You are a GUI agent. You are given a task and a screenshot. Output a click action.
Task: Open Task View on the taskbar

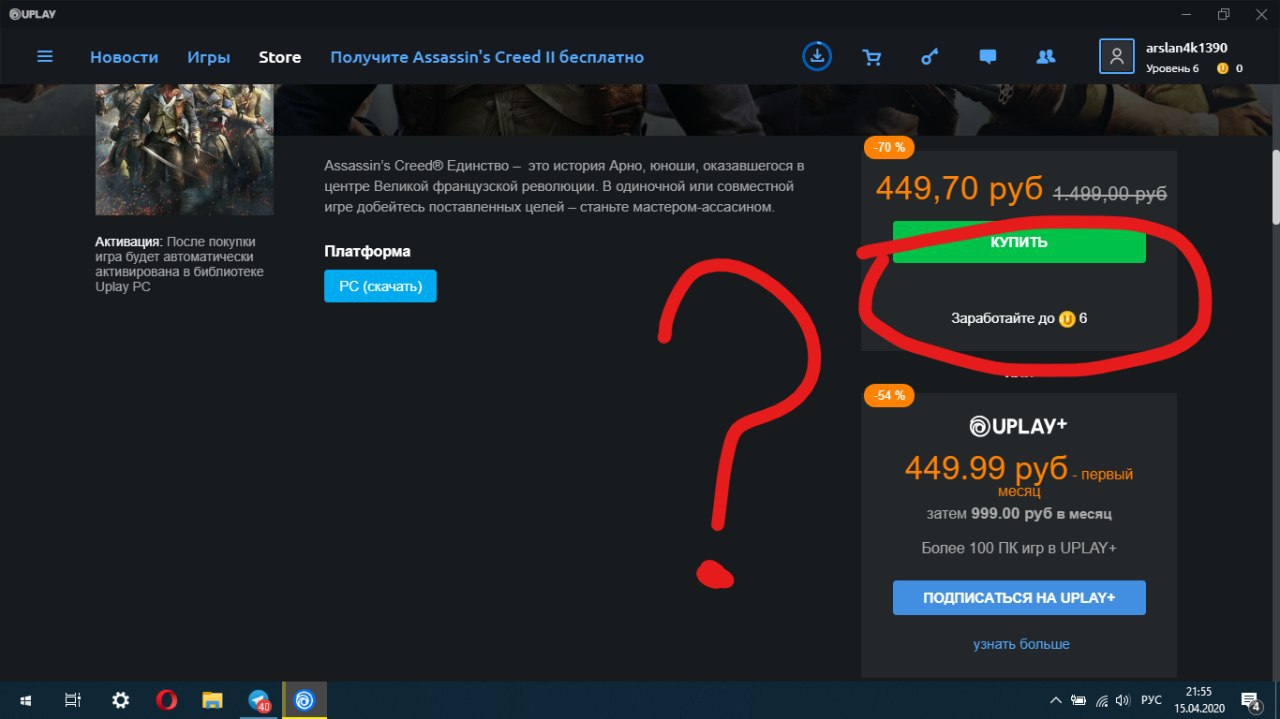click(72, 700)
